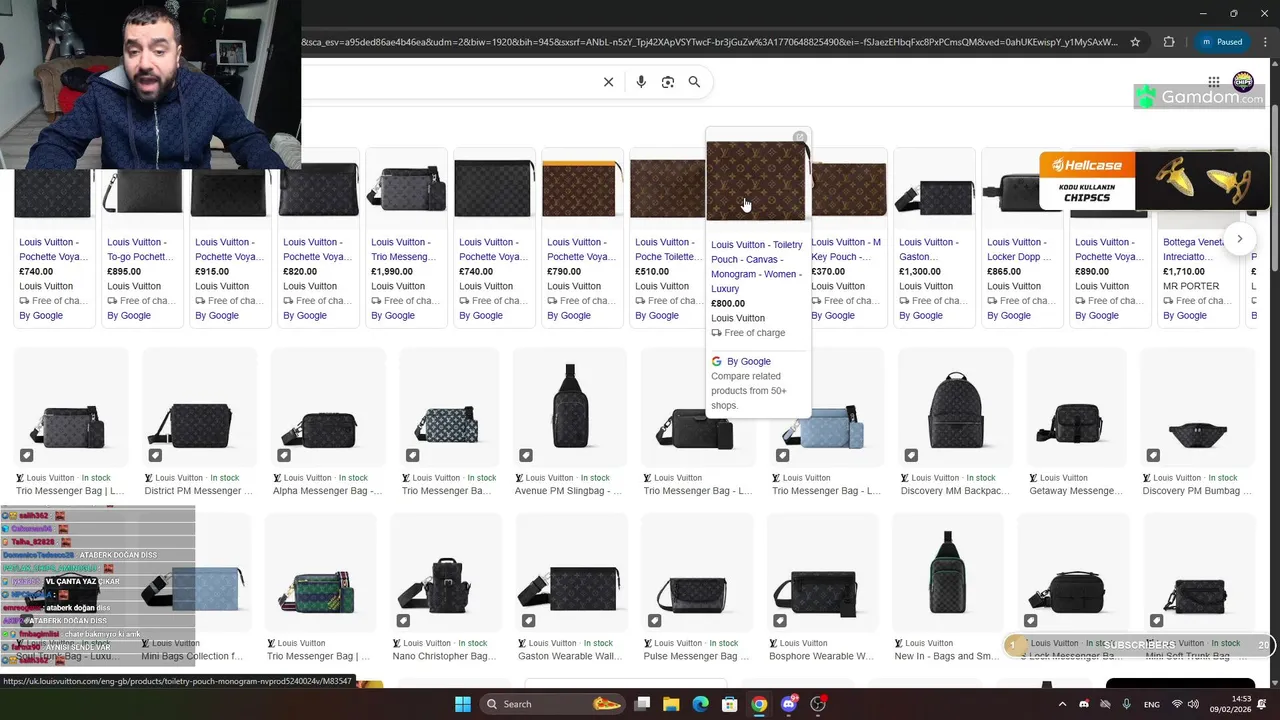
Task: Open Google Lens image search
Action: point(668,82)
